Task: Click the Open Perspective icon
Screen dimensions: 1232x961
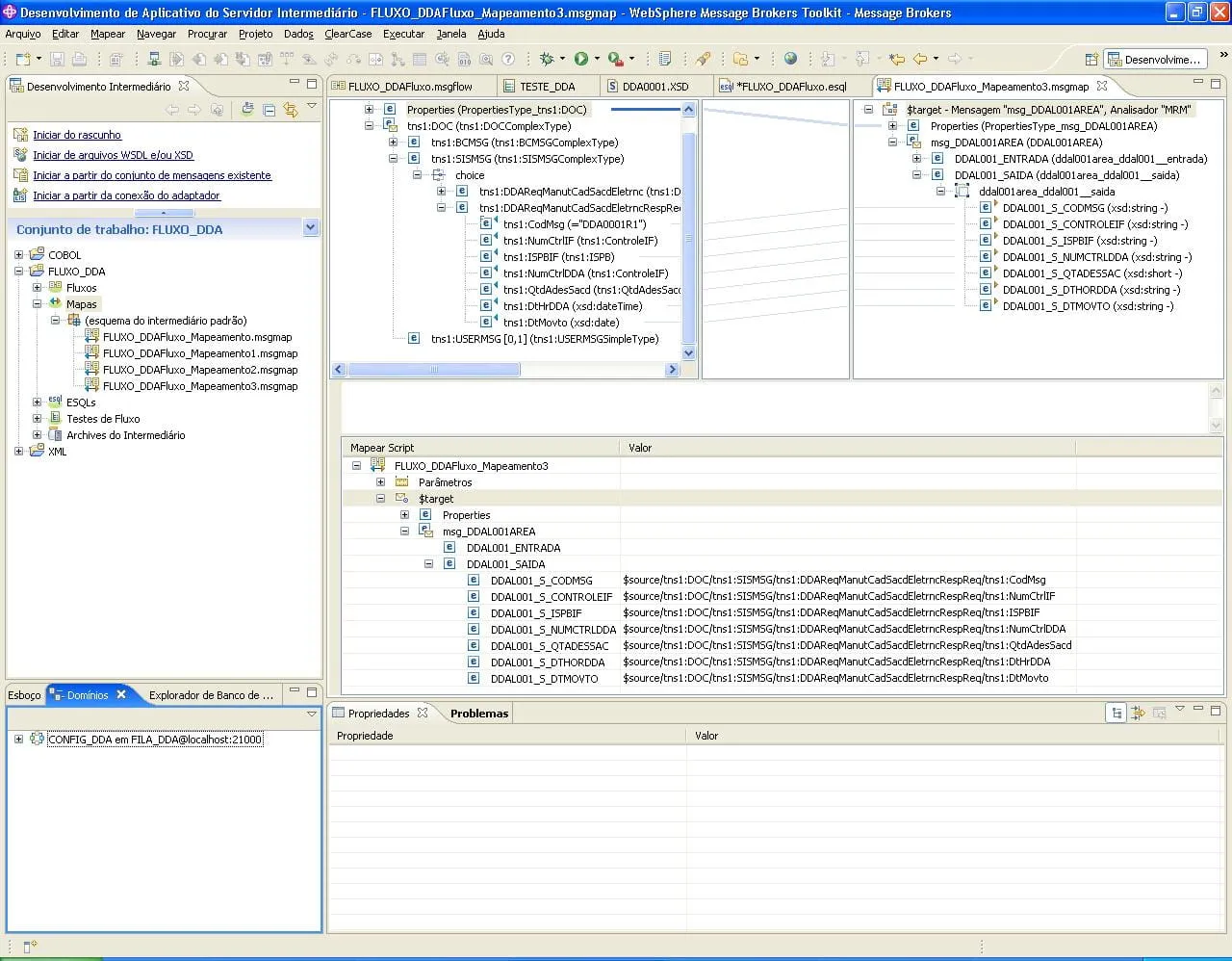Action: coord(1091,60)
